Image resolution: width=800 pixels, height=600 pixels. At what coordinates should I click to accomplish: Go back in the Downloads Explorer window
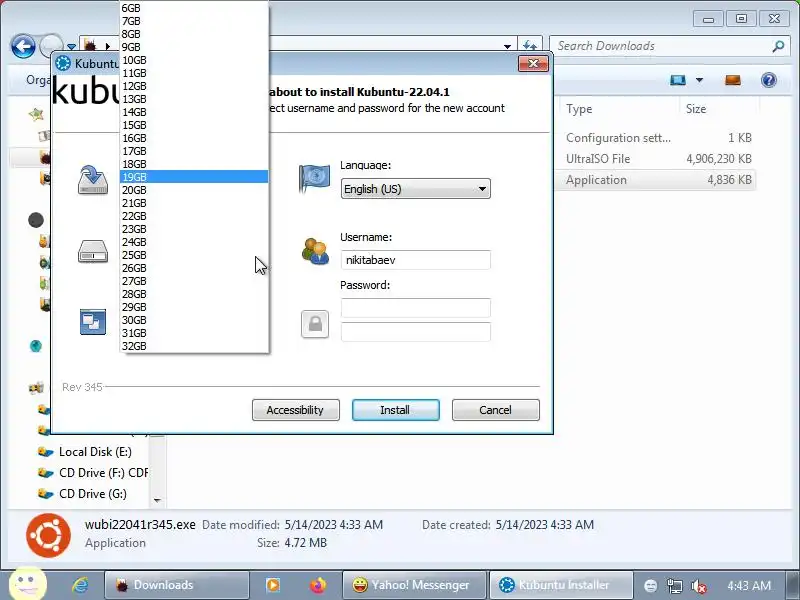[23, 46]
